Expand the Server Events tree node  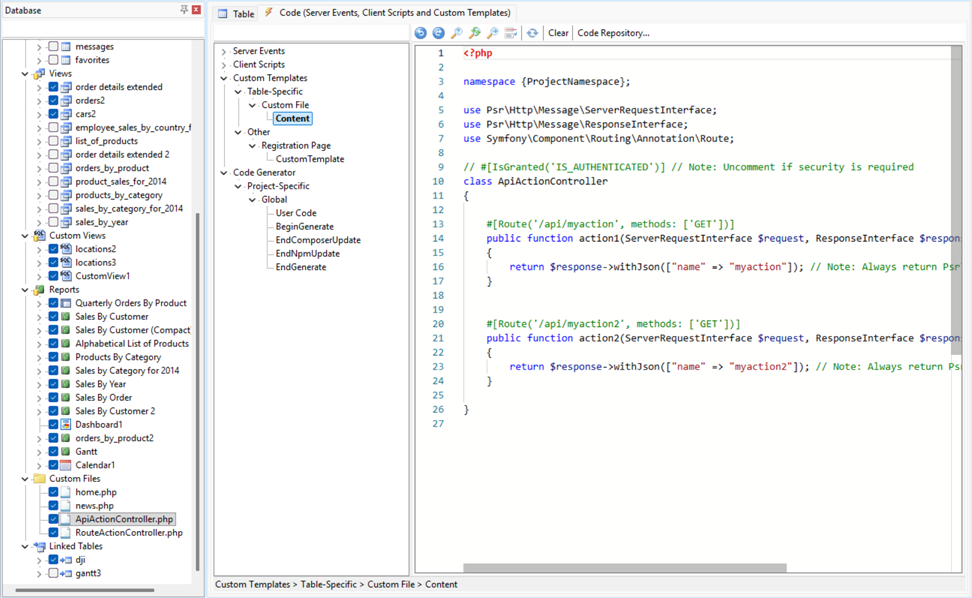pos(225,50)
